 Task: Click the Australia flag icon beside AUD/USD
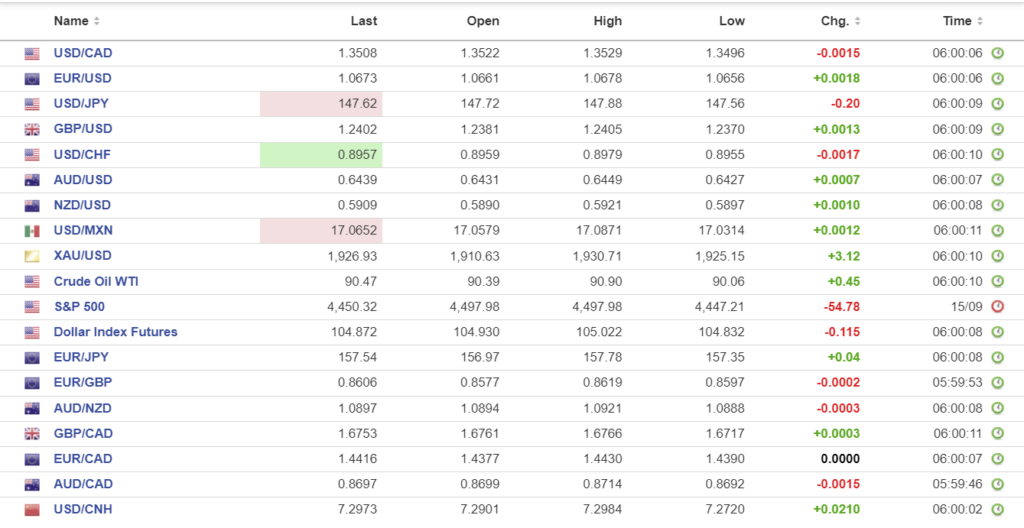(32, 180)
